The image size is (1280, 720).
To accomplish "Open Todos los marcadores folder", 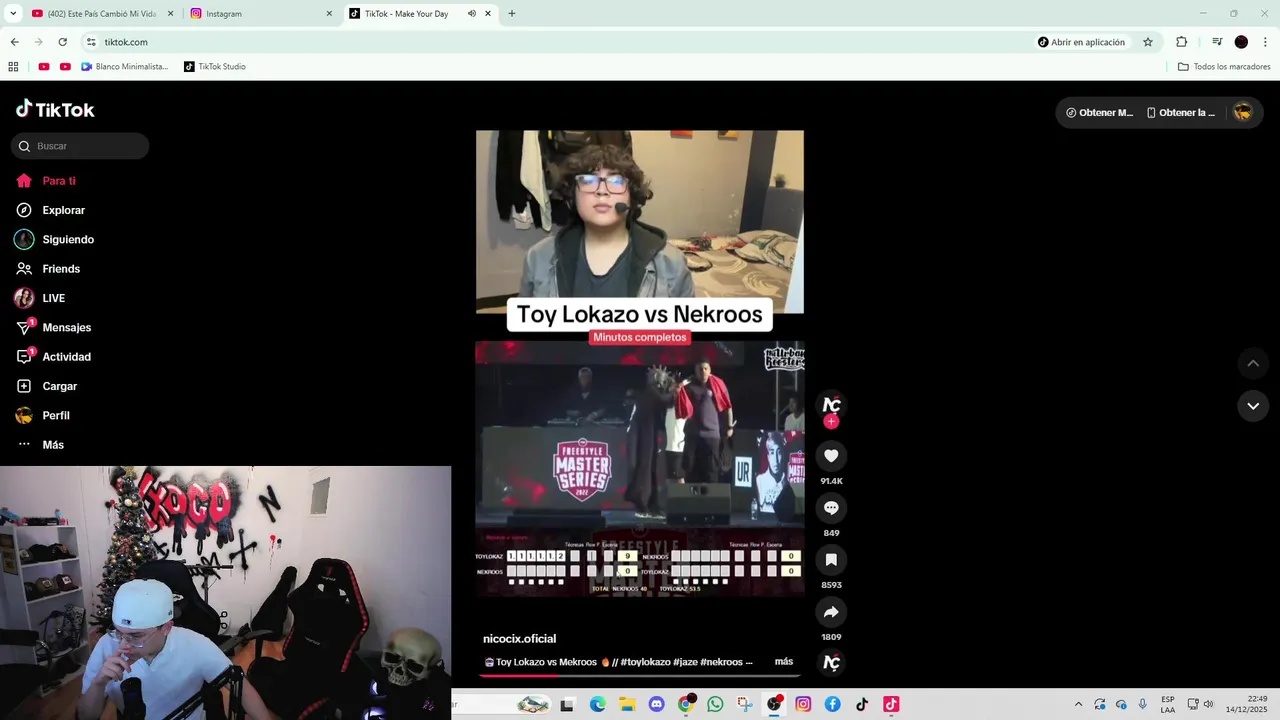I will pyautogui.click(x=1224, y=67).
